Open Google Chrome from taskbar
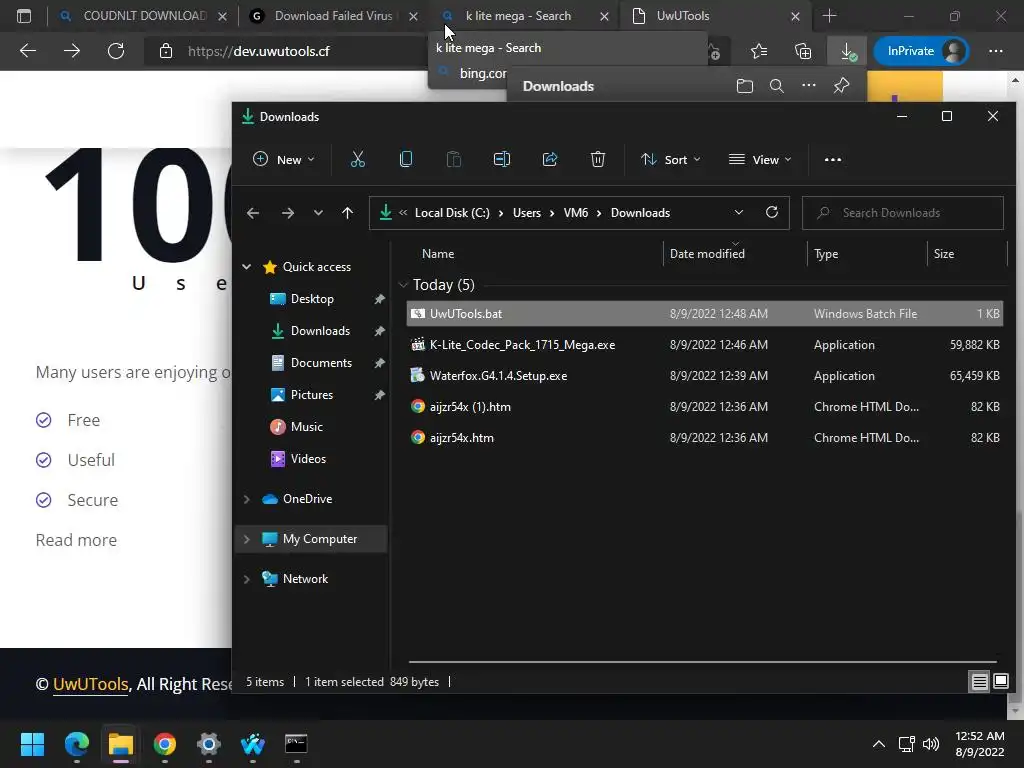The height and width of the screenshot is (768, 1024). 165,744
